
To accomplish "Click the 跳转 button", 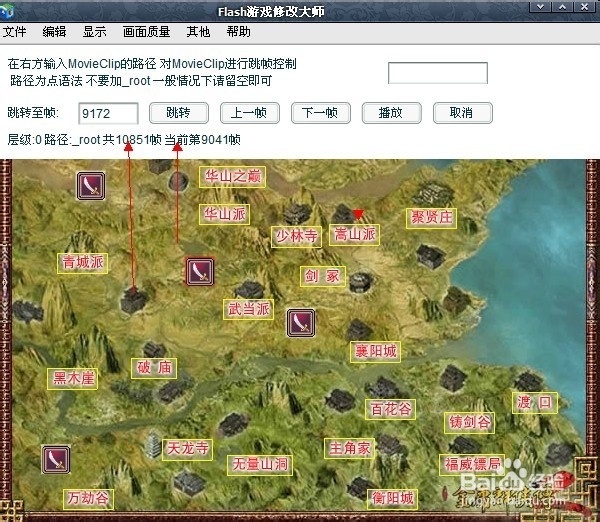I will [179, 113].
